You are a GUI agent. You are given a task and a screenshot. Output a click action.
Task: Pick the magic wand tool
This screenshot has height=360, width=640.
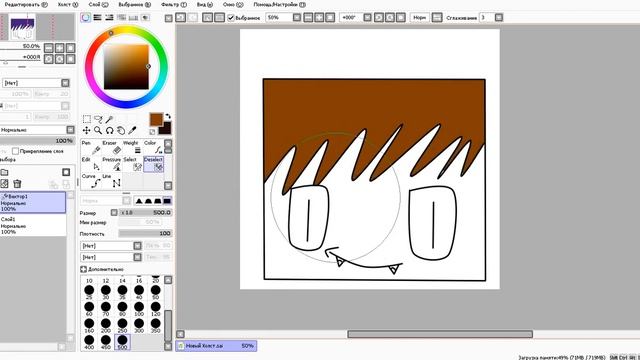(x=109, y=119)
